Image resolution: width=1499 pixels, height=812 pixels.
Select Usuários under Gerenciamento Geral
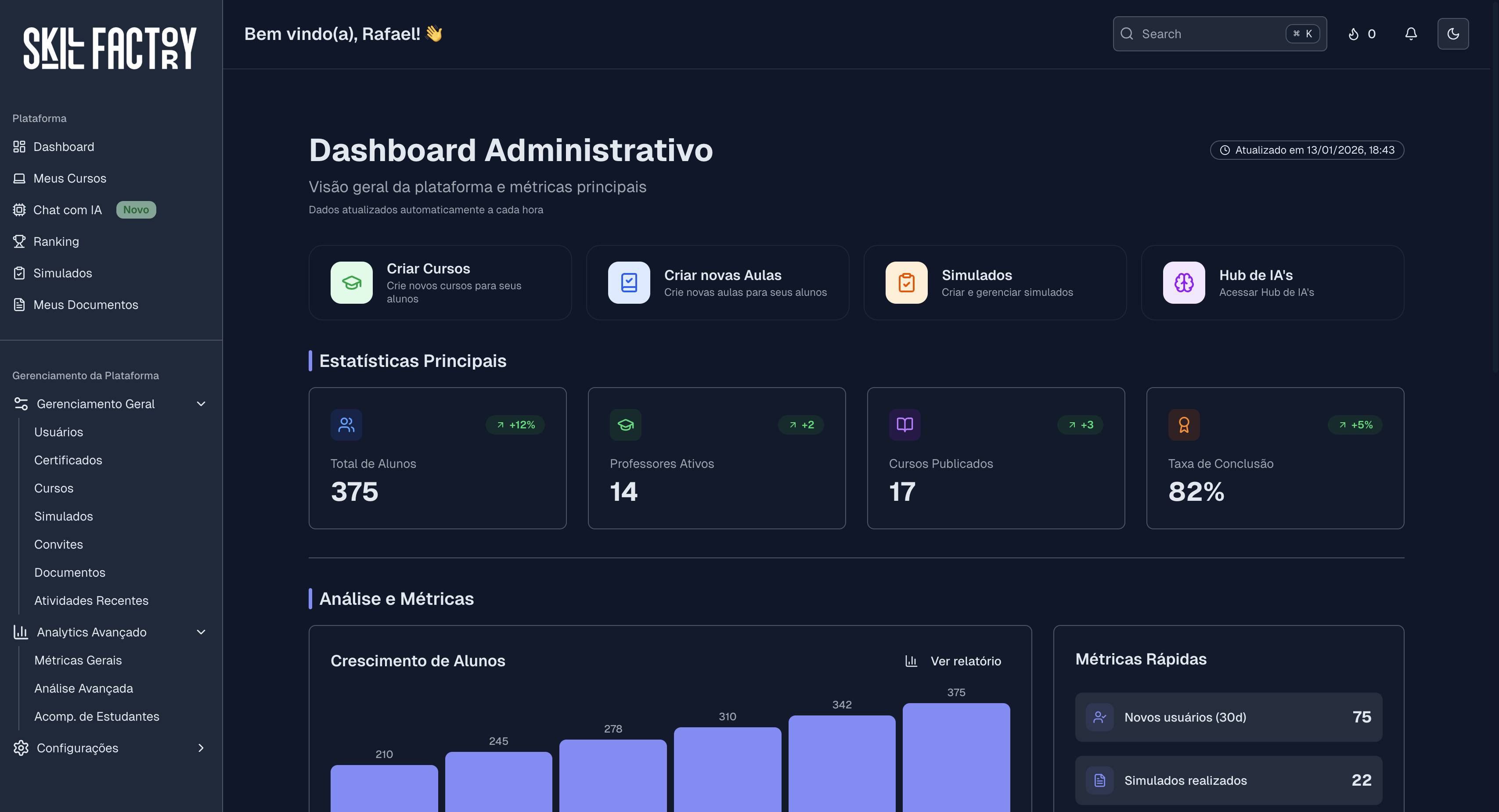click(58, 432)
